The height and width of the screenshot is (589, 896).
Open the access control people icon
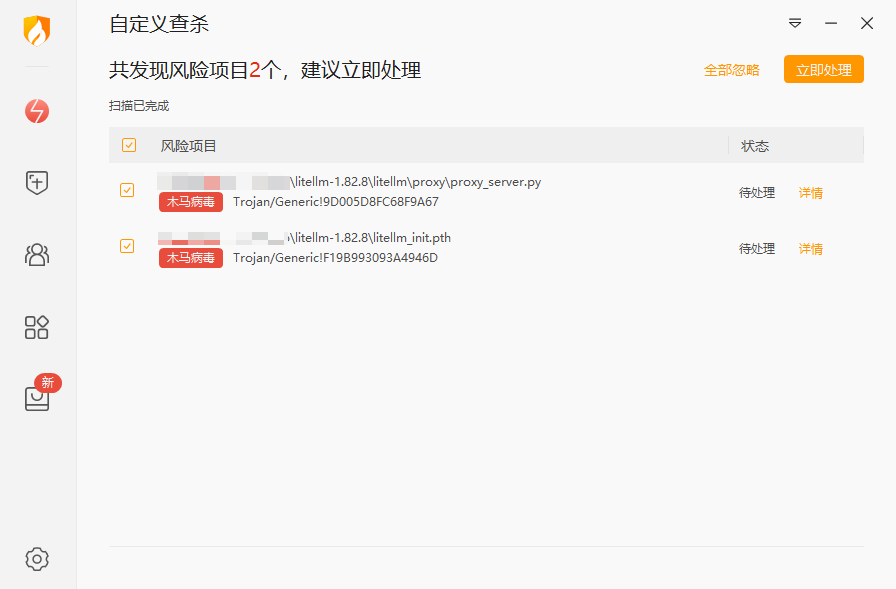pos(37,255)
